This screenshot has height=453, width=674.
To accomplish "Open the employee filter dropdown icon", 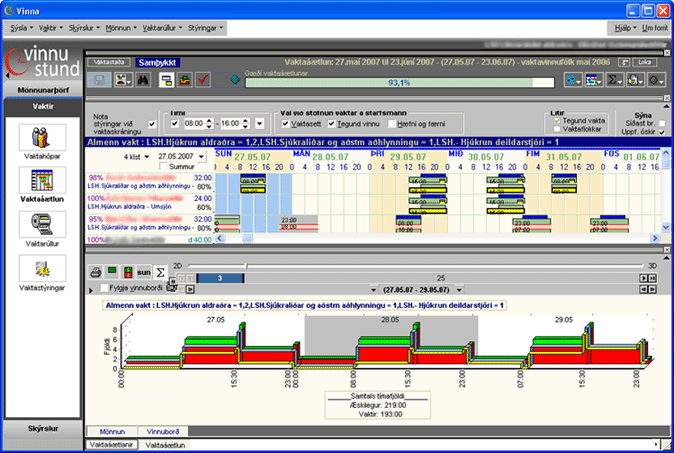I will click(123, 80).
